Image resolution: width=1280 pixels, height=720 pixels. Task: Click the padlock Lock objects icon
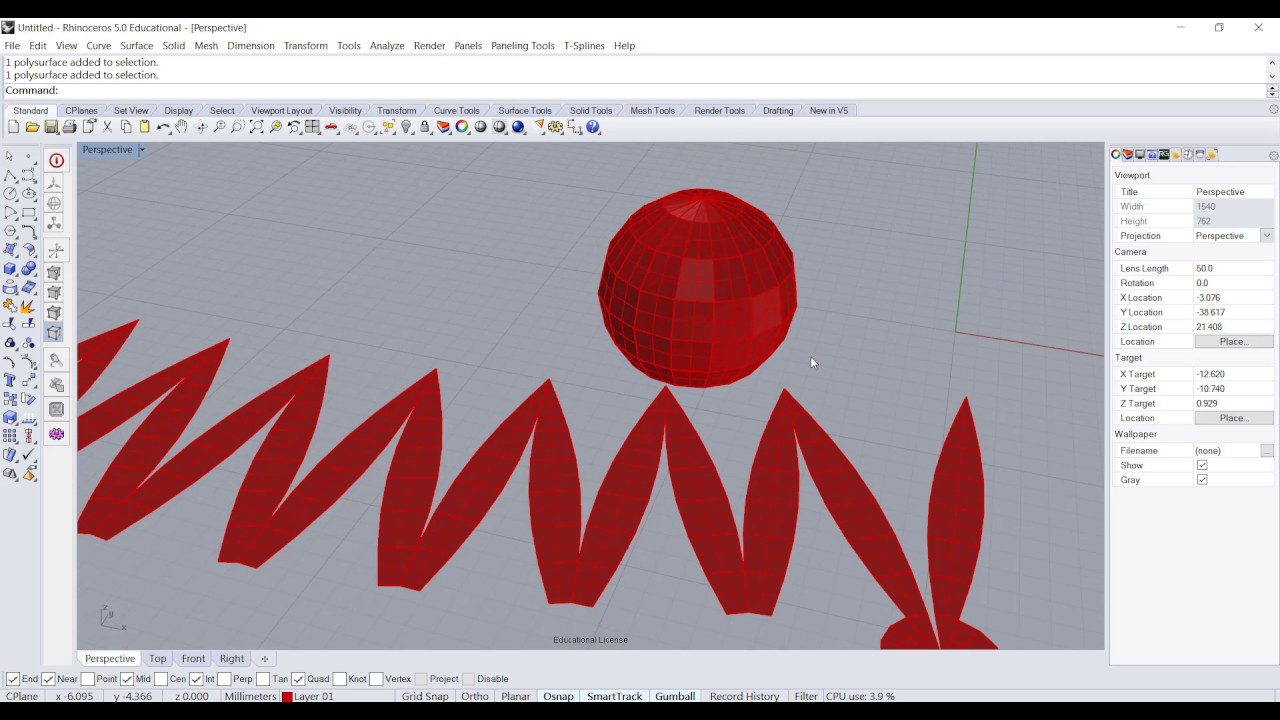(424, 127)
